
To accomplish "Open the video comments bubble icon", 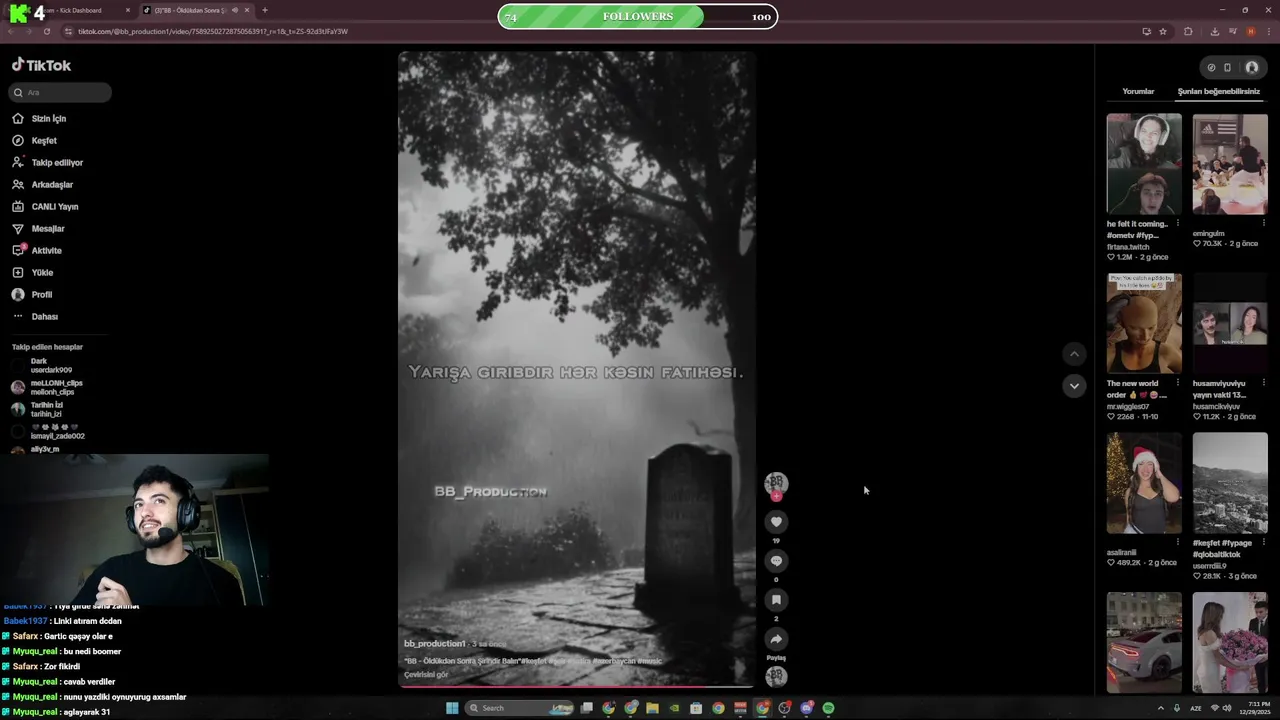I will (776, 561).
